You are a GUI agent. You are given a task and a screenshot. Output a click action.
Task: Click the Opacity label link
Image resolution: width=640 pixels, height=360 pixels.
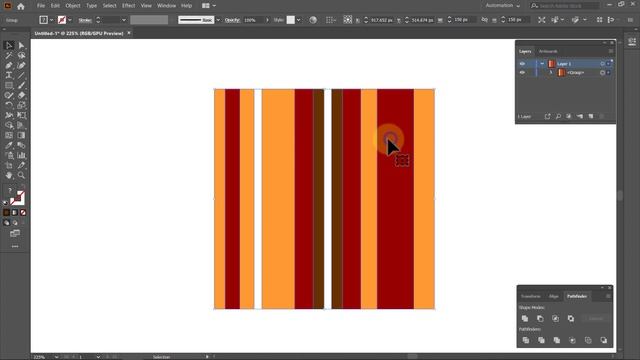[232, 20]
